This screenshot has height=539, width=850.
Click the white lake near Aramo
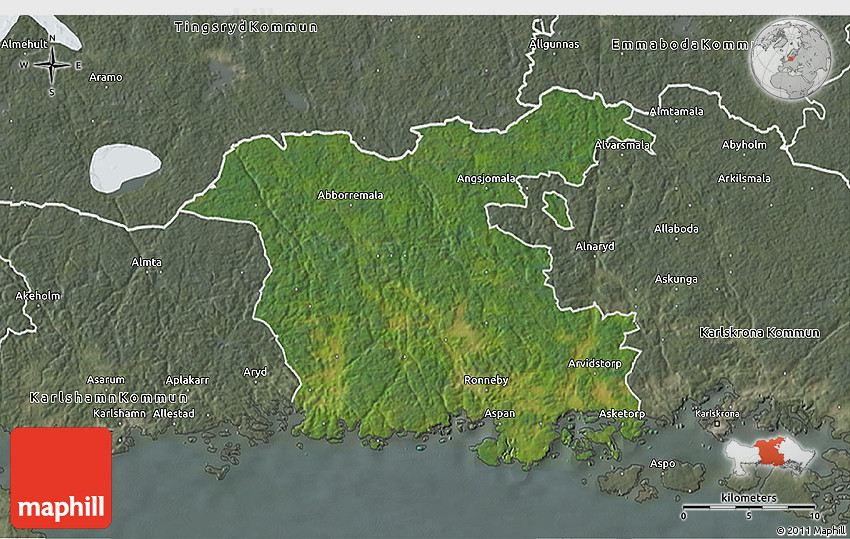[125, 167]
